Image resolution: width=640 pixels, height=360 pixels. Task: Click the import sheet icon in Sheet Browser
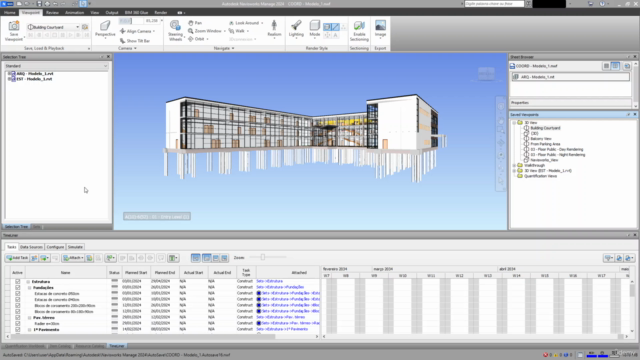(627, 66)
